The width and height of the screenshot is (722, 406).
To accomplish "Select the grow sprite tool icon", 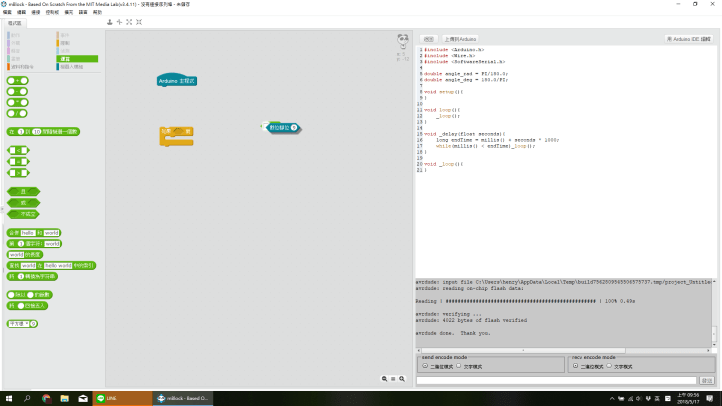I will pos(128,21).
